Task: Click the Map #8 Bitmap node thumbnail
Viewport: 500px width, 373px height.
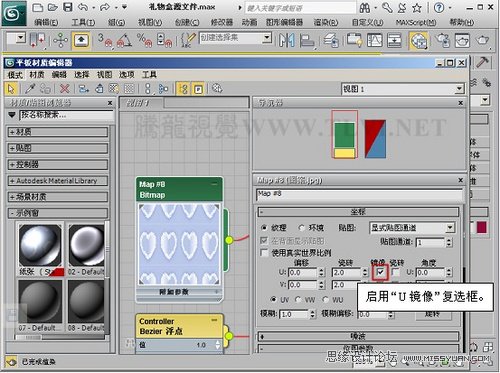Action: tap(179, 244)
